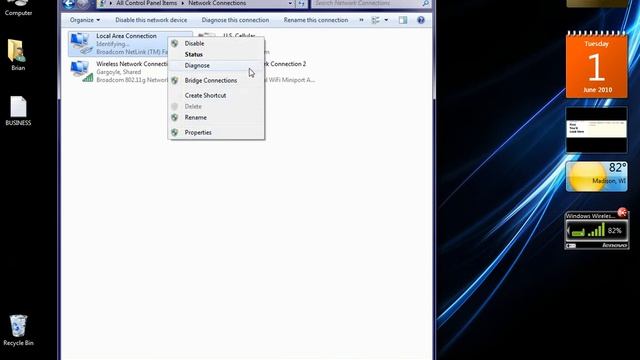Viewport: 640px width, 360px height.
Task: Open the Organize dropdown
Action: pyautogui.click(x=84, y=20)
